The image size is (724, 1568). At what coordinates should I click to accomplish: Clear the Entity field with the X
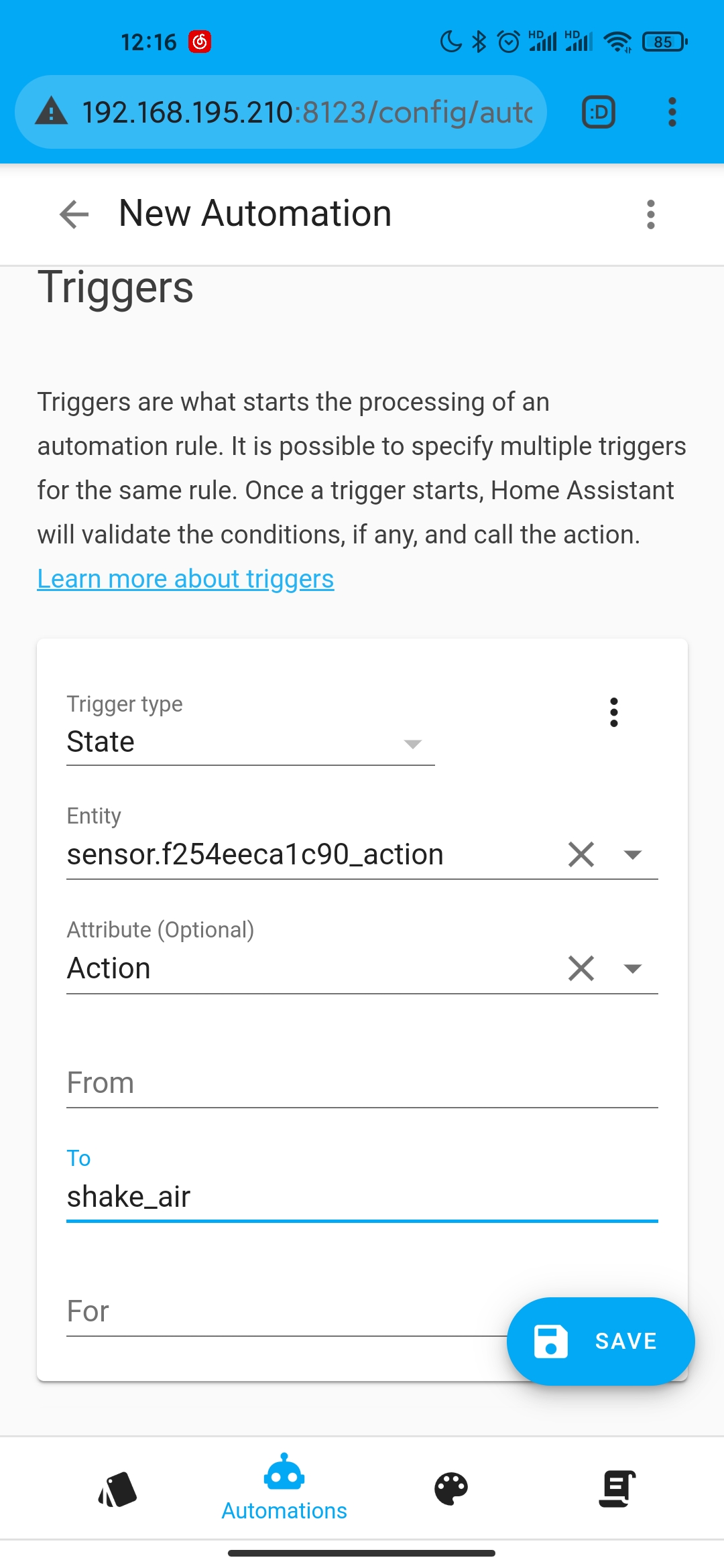pos(581,854)
